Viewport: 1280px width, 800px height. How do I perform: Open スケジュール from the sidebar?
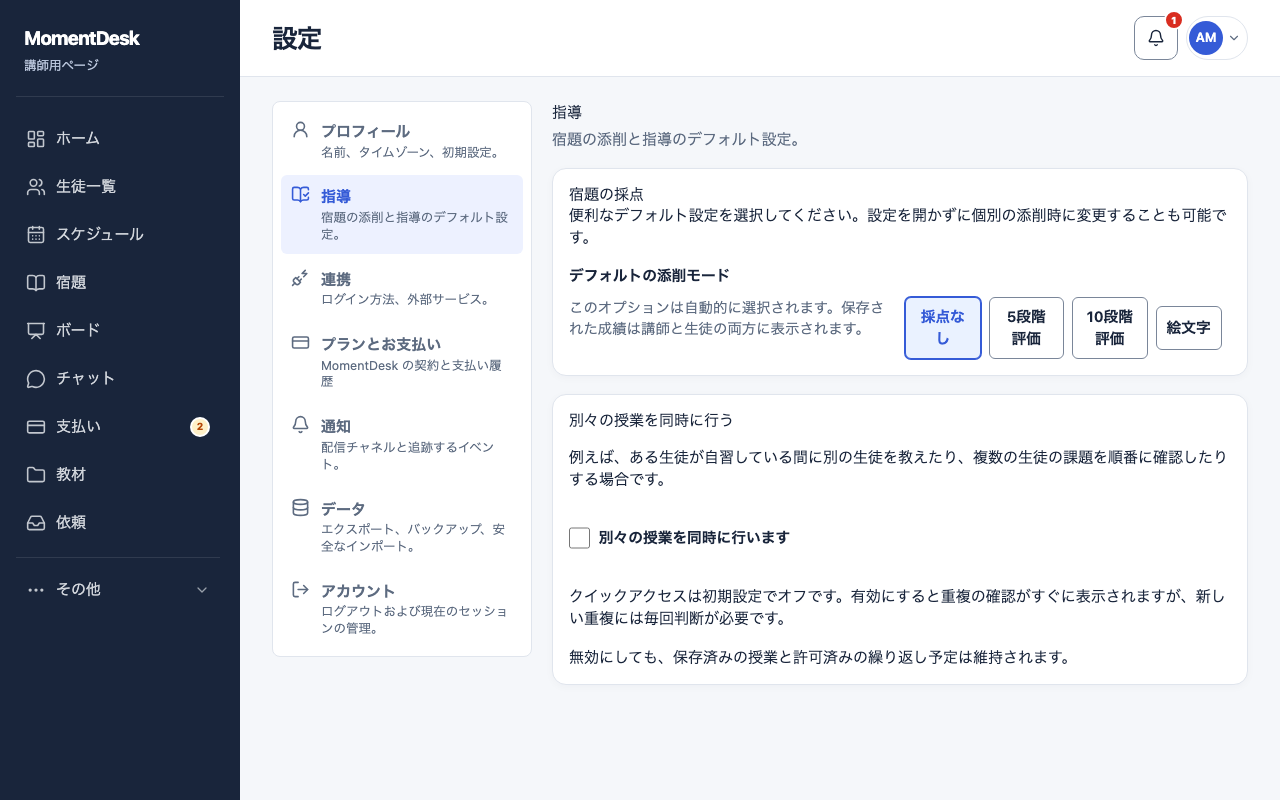pos(120,234)
